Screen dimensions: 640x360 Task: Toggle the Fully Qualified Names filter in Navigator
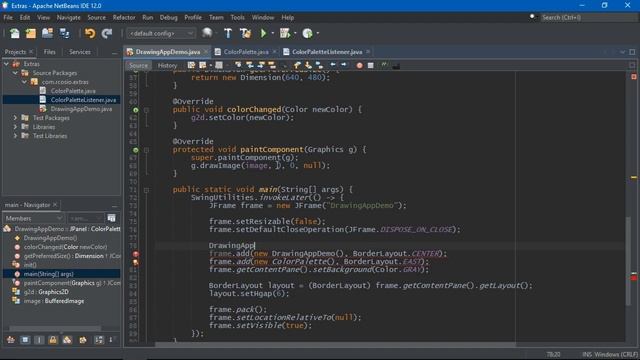pyautogui.click(x=83, y=340)
